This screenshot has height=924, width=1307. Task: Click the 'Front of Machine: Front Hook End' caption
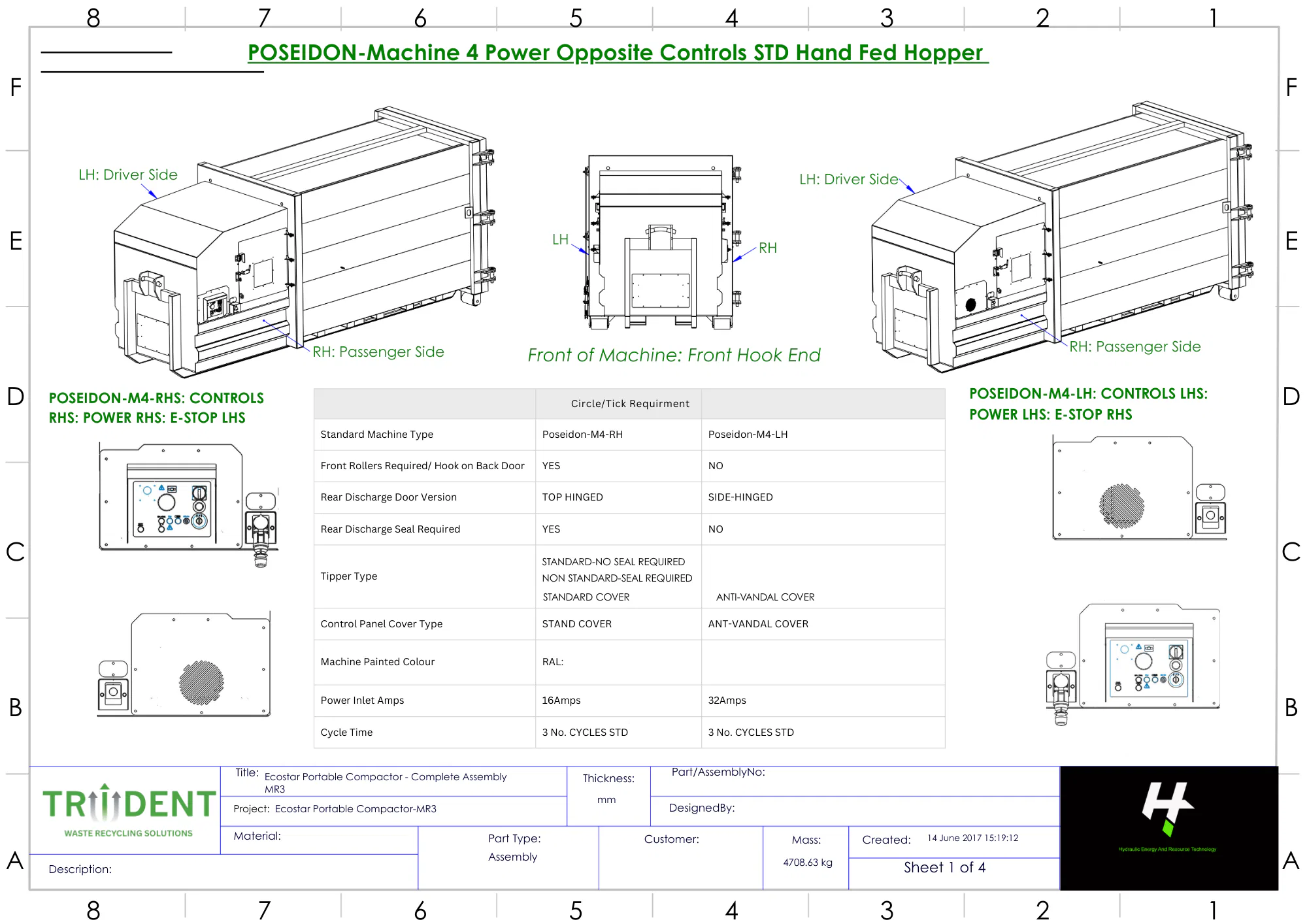pos(674,355)
